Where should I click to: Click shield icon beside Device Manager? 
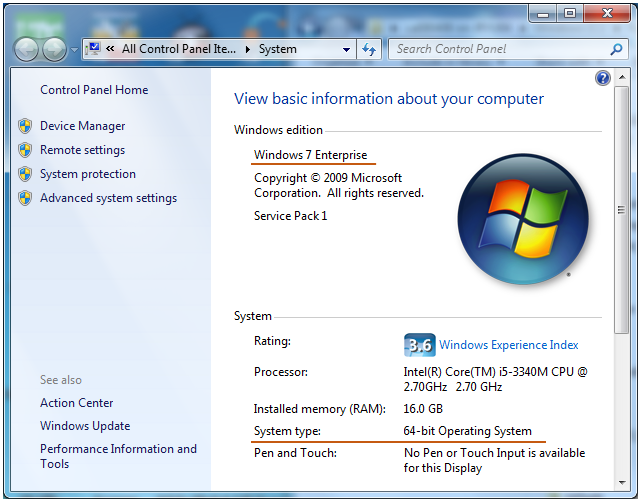coord(25,126)
